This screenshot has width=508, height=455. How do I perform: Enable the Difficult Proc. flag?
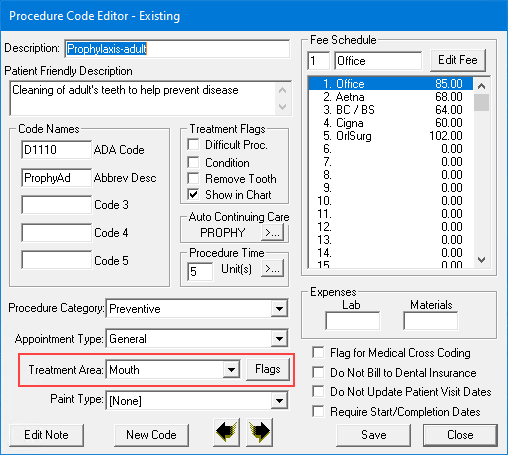pyautogui.click(x=193, y=145)
